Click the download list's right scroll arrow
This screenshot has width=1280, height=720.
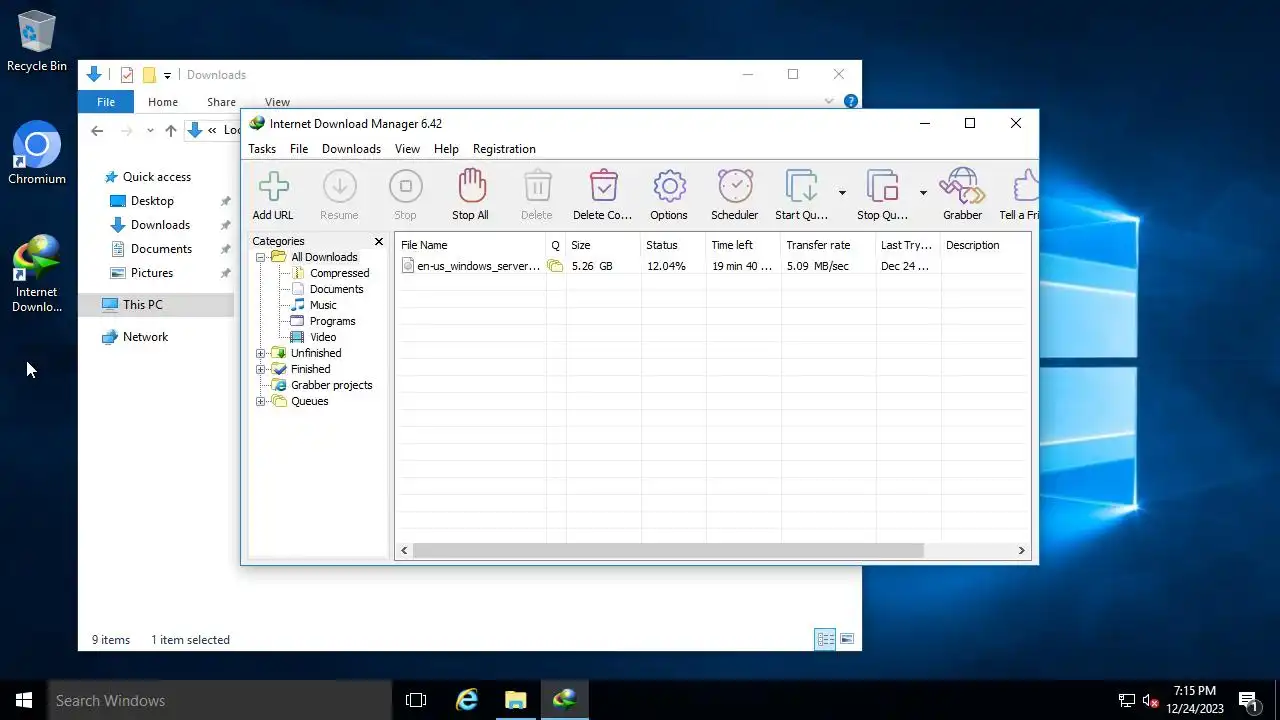tap(1021, 550)
